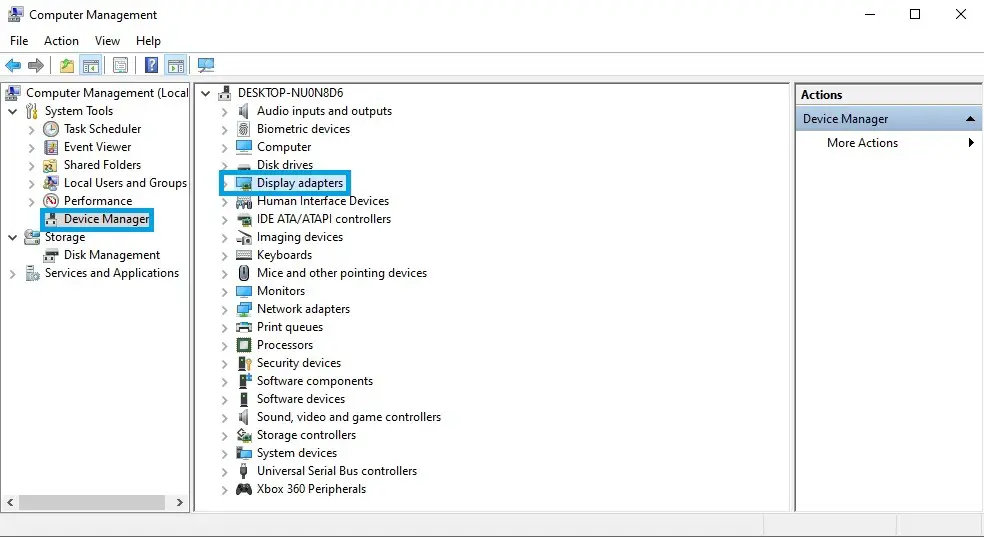Select Human Interface Devices category

click(x=323, y=201)
